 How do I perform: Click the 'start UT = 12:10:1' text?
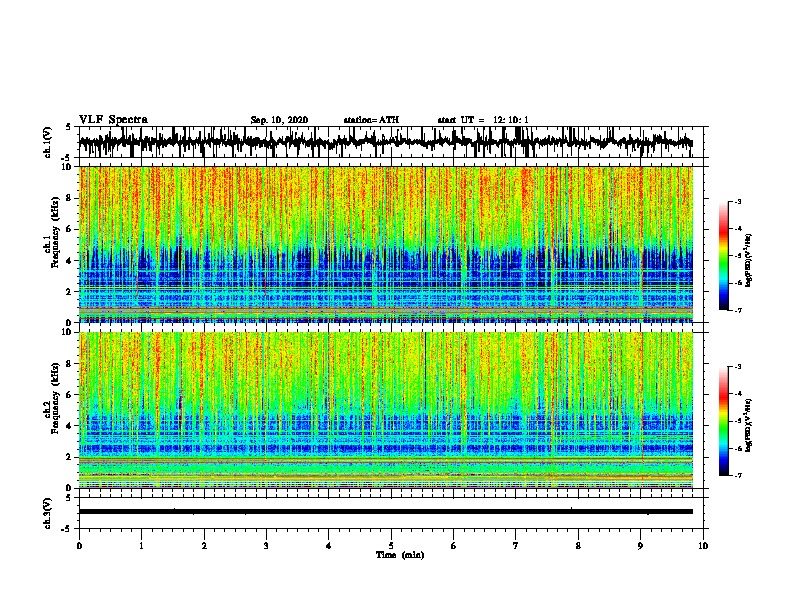pos(483,120)
